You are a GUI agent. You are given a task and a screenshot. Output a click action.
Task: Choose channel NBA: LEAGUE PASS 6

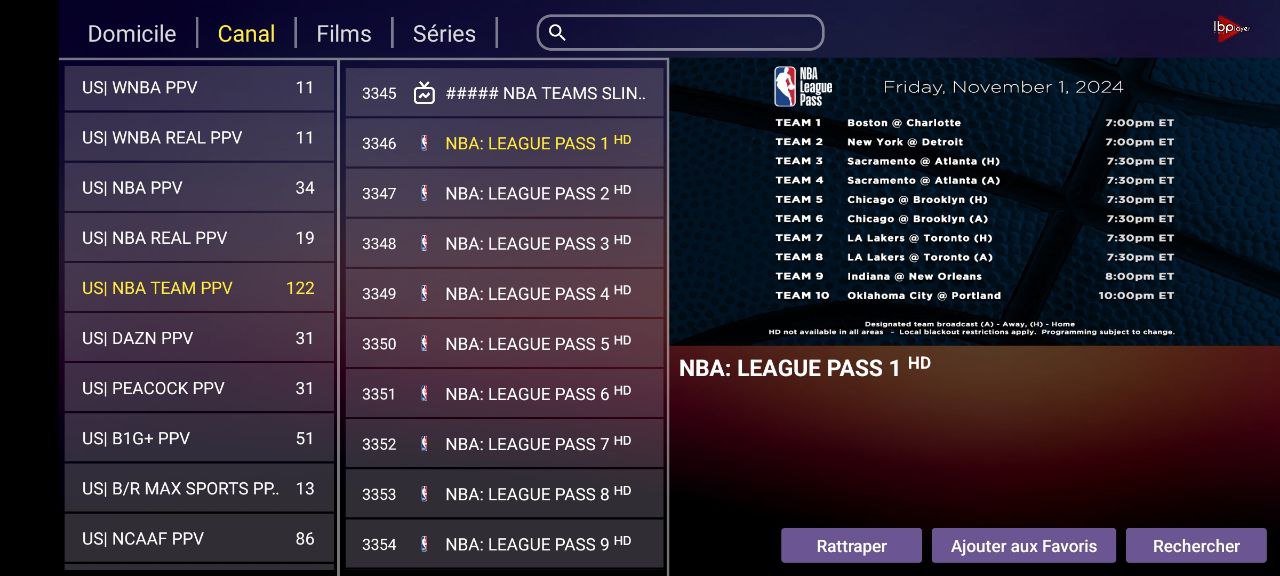pos(505,393)
